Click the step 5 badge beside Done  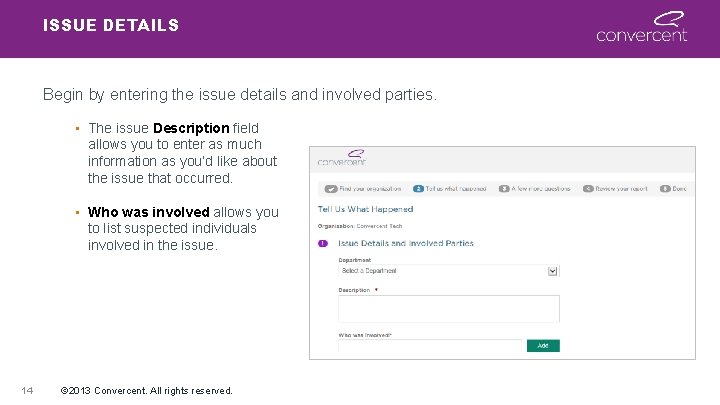point(665,188)
